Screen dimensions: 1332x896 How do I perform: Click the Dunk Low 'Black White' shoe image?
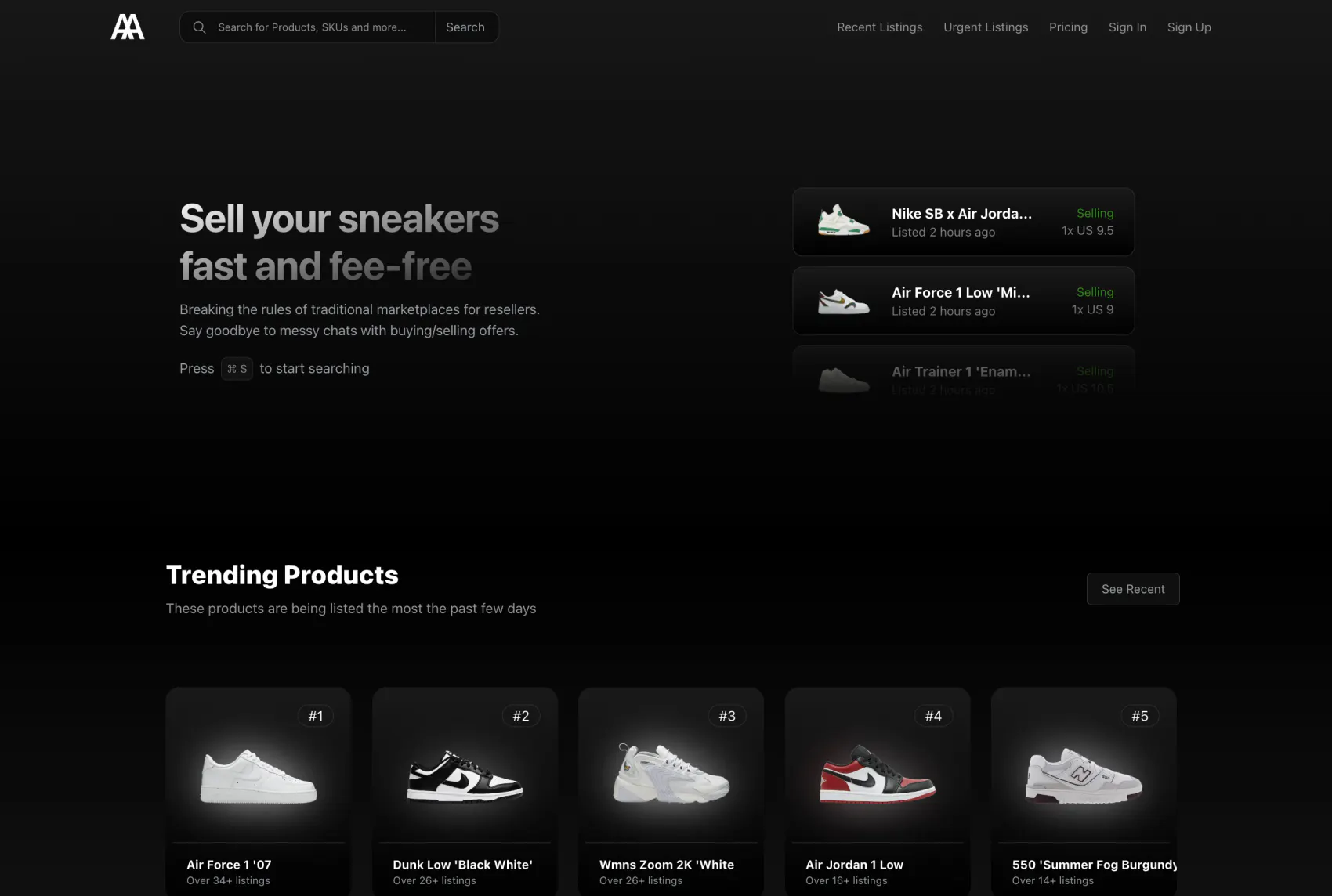465,776
